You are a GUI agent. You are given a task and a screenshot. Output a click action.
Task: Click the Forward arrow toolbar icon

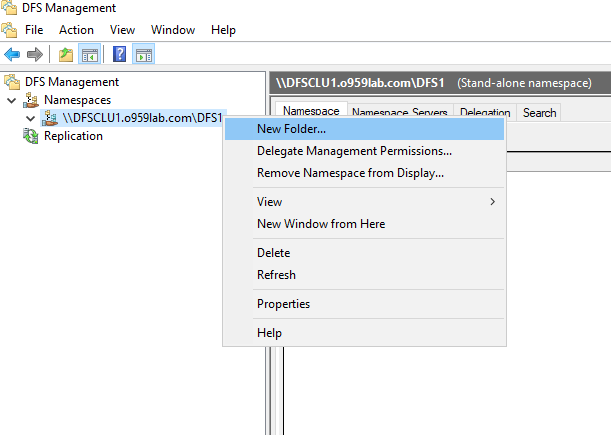coord(35,54)
